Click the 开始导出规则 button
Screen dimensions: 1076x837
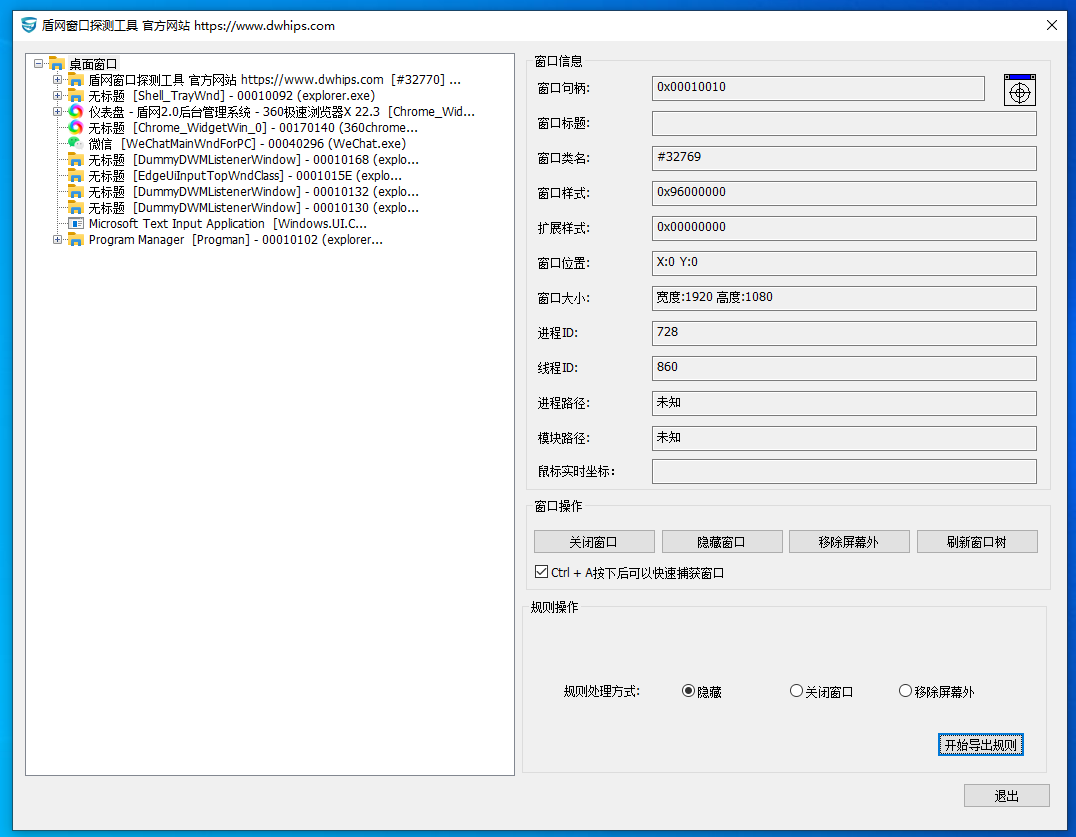(980, 745)
